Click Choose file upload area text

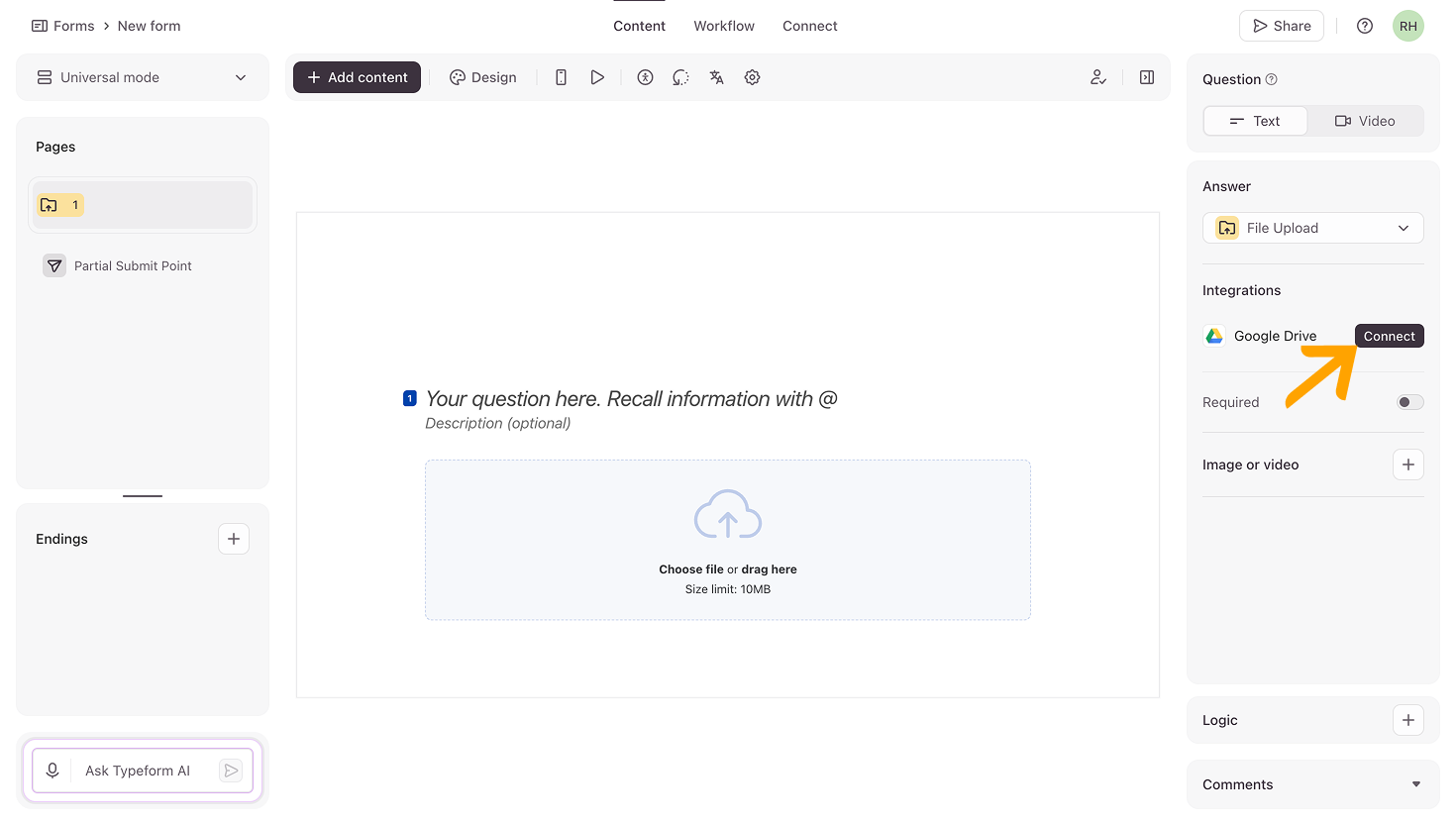click(691, 569)
